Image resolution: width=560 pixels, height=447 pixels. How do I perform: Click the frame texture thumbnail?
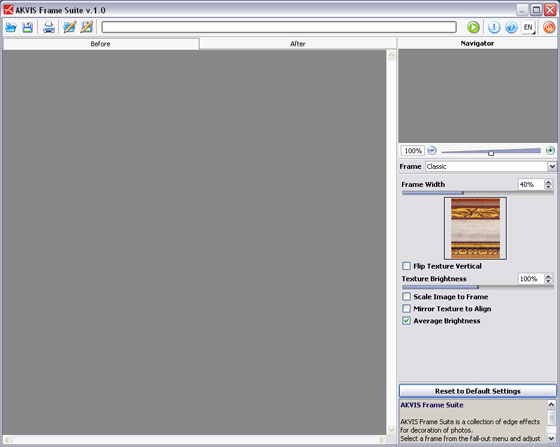pos(475,228)
